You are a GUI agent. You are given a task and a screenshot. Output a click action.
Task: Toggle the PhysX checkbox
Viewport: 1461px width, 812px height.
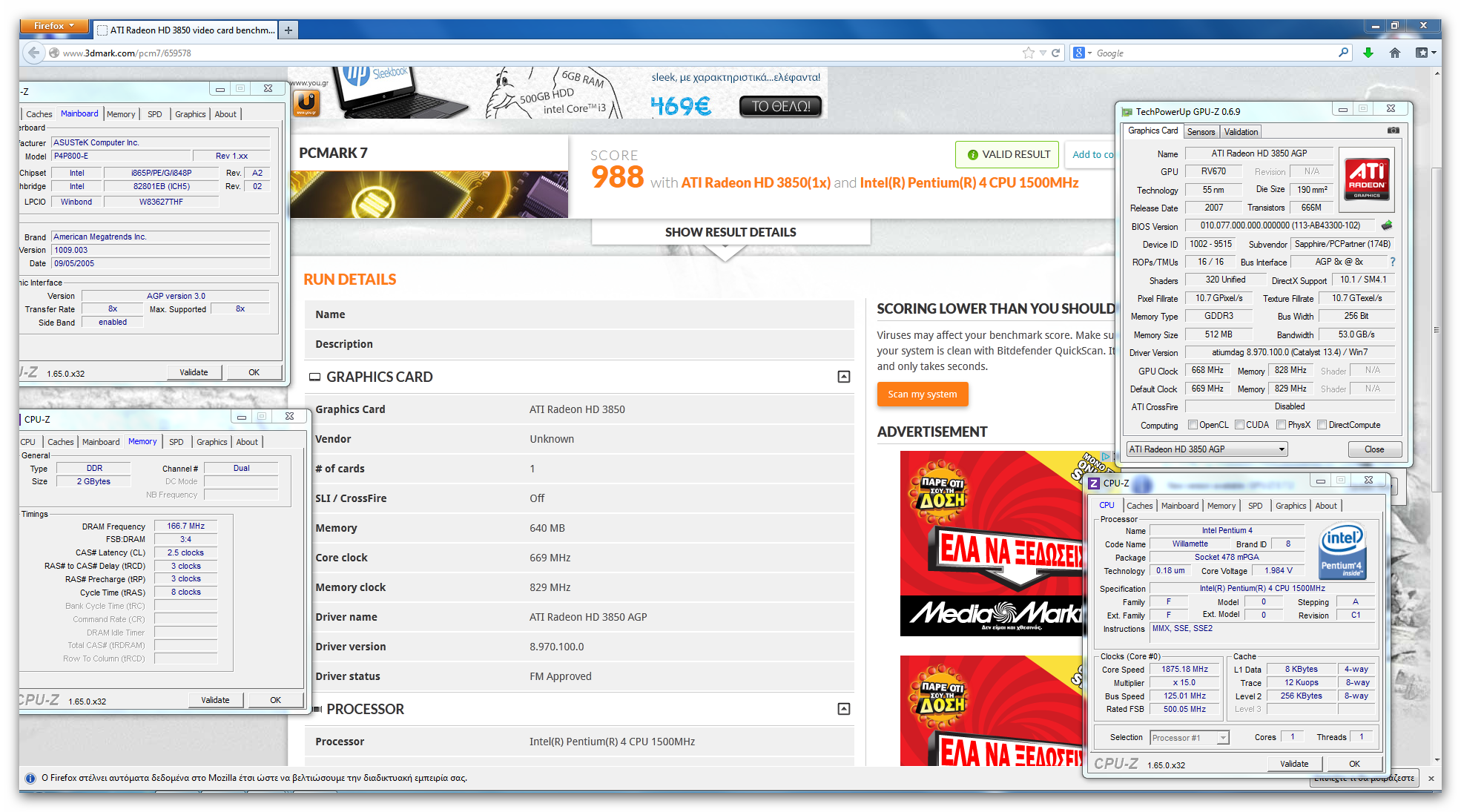click(x=1281, y=425)
